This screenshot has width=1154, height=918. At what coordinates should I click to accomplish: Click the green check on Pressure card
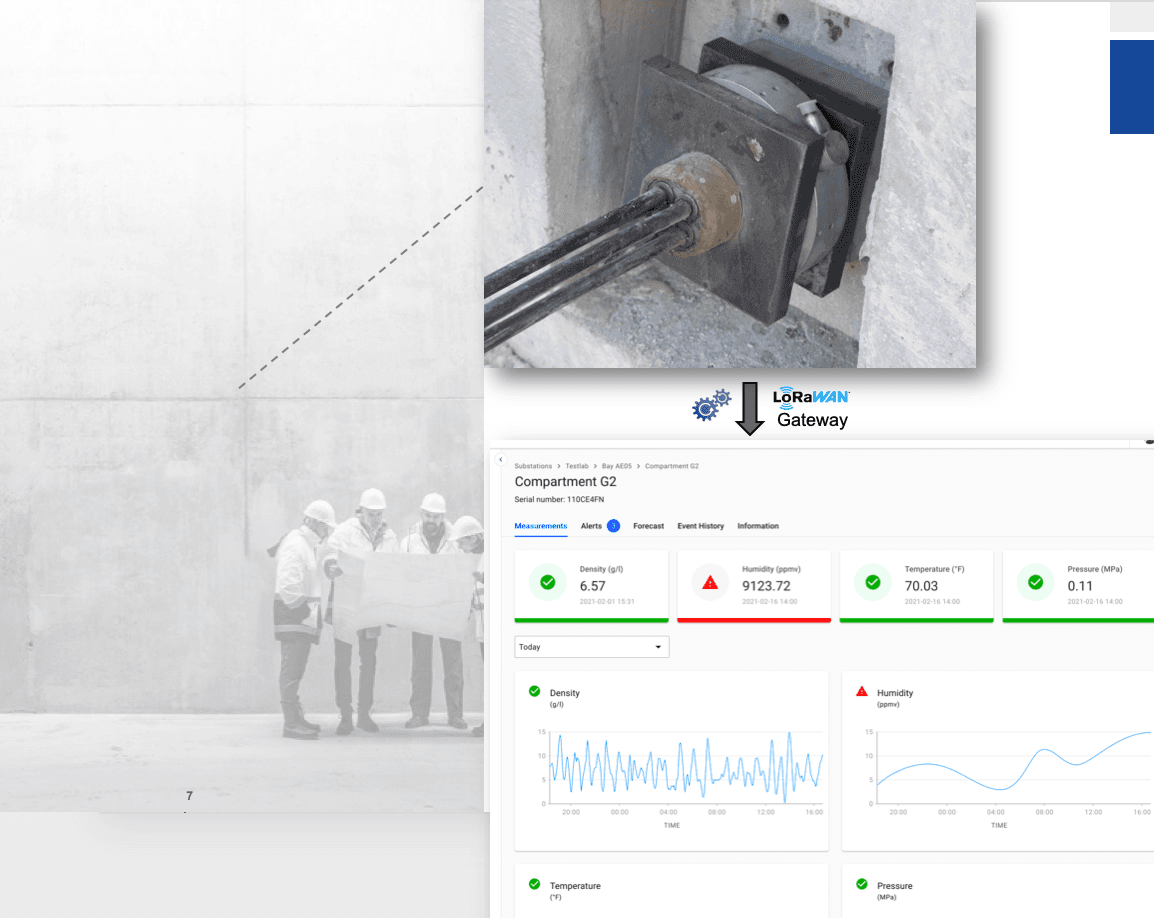1036,582
